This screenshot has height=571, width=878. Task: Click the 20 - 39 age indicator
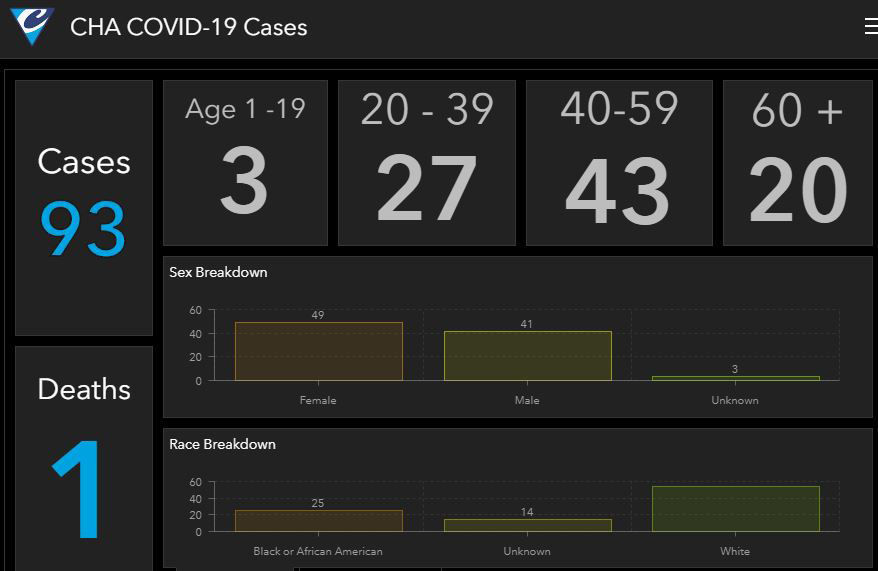click(427, 163)
